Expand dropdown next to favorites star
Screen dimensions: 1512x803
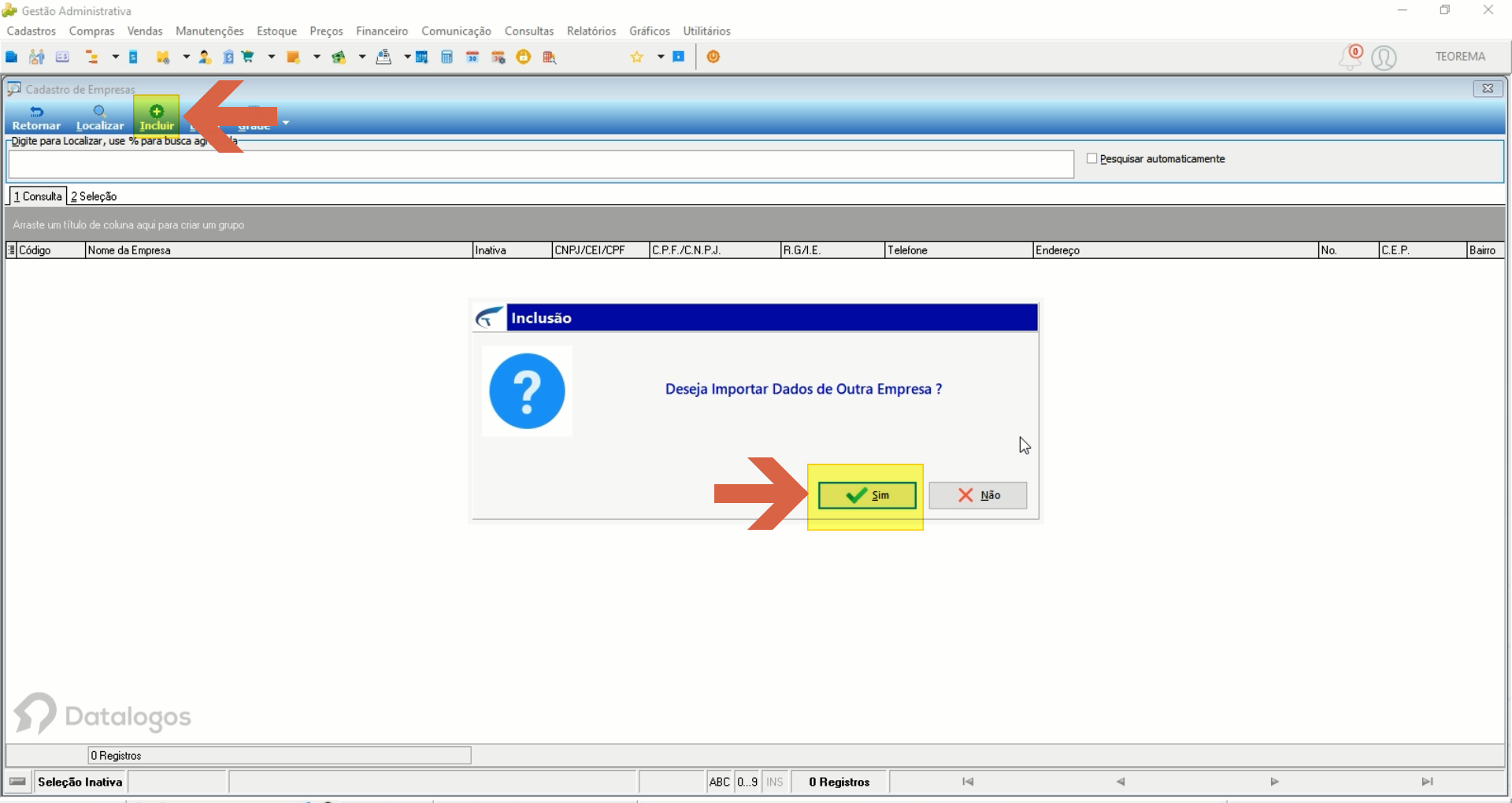pos(660,57)
